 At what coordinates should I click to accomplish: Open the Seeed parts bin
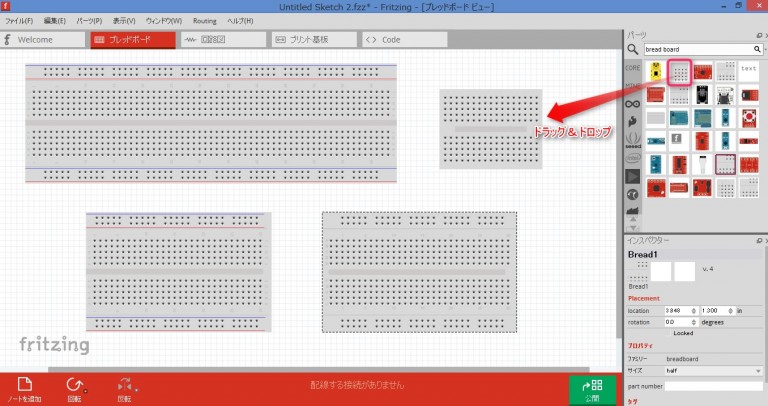[632, 139]
